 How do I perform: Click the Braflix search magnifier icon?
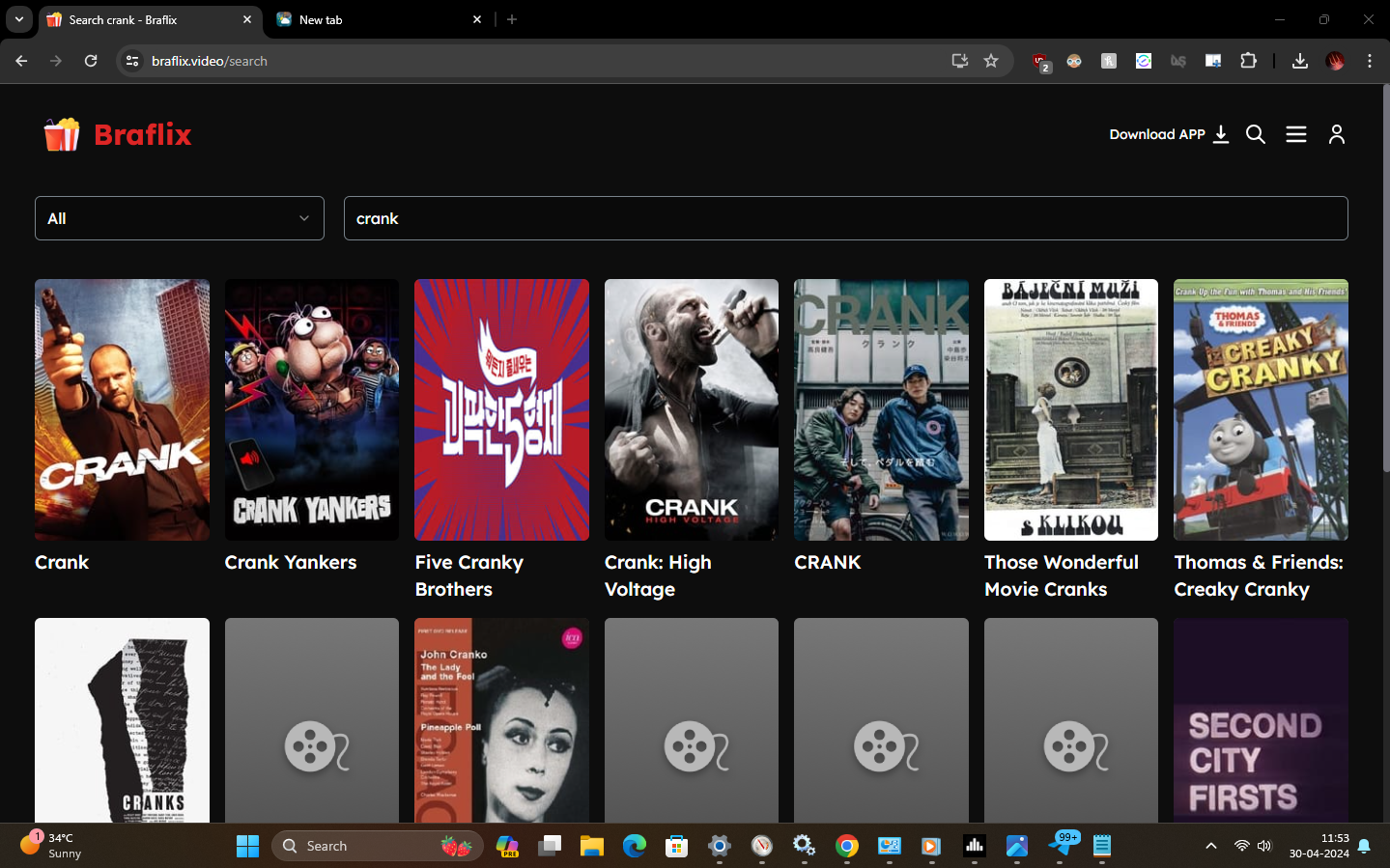(x=1255, y=134)
